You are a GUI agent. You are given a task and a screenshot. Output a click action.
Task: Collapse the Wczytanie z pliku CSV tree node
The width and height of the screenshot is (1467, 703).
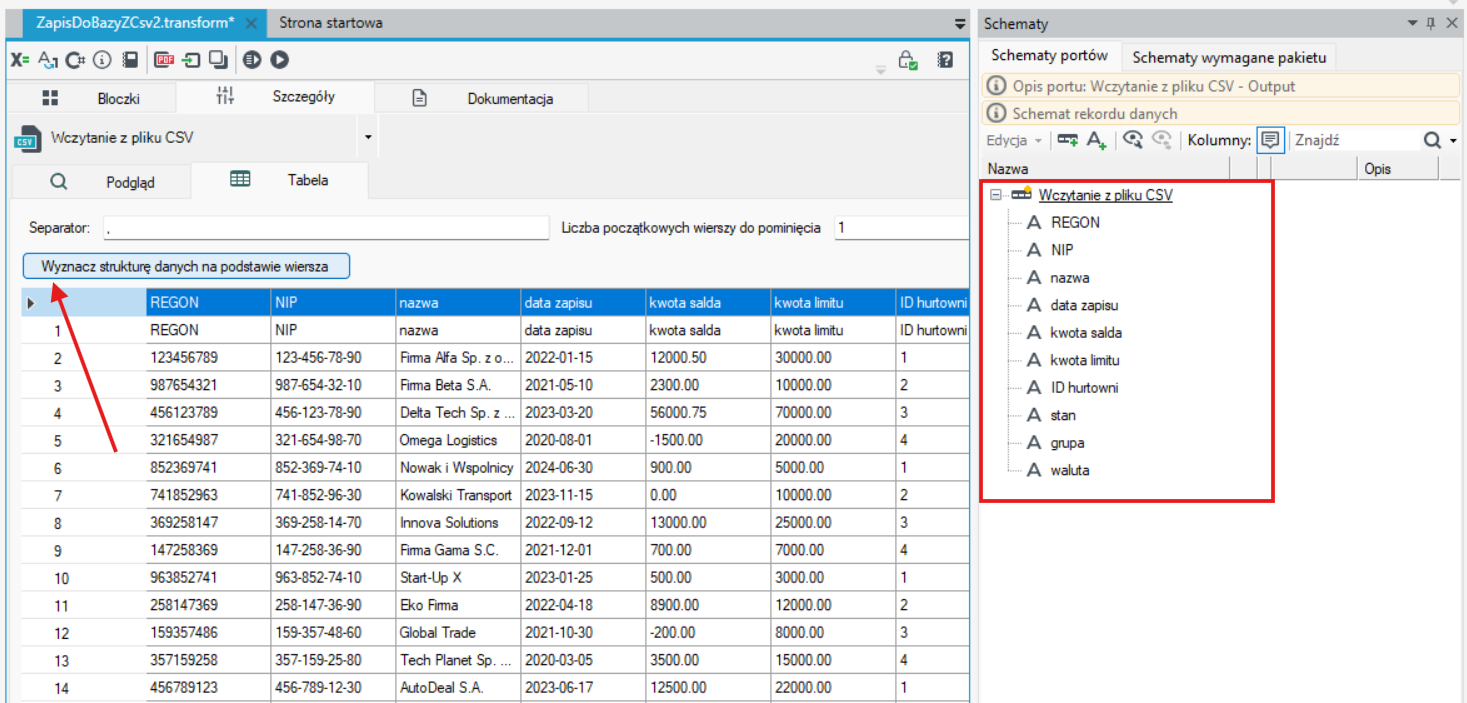(x=995, y=195)
